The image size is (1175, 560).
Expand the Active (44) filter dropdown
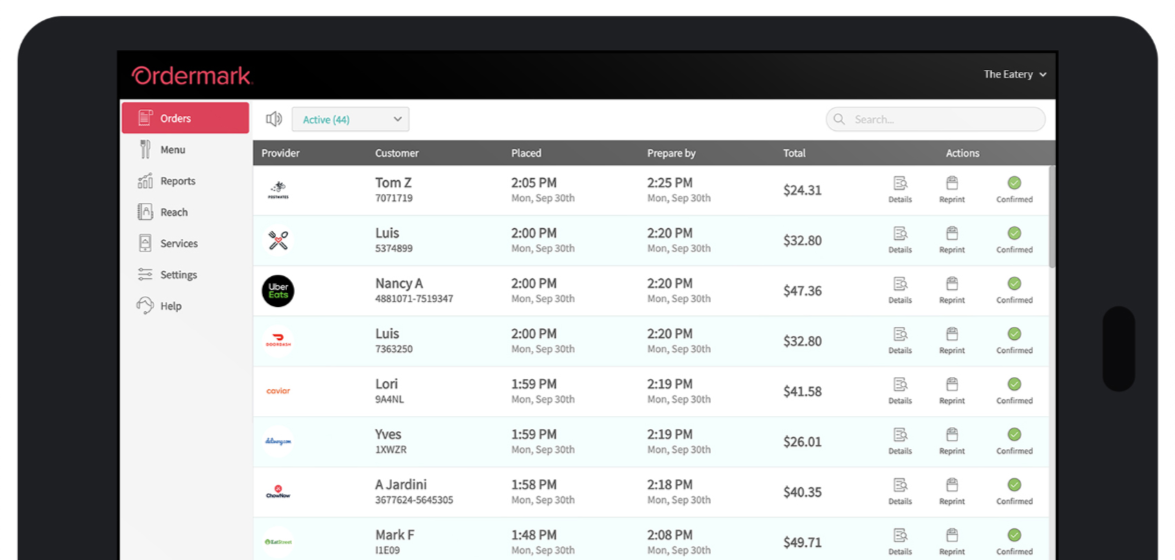(x=351, y=119)
